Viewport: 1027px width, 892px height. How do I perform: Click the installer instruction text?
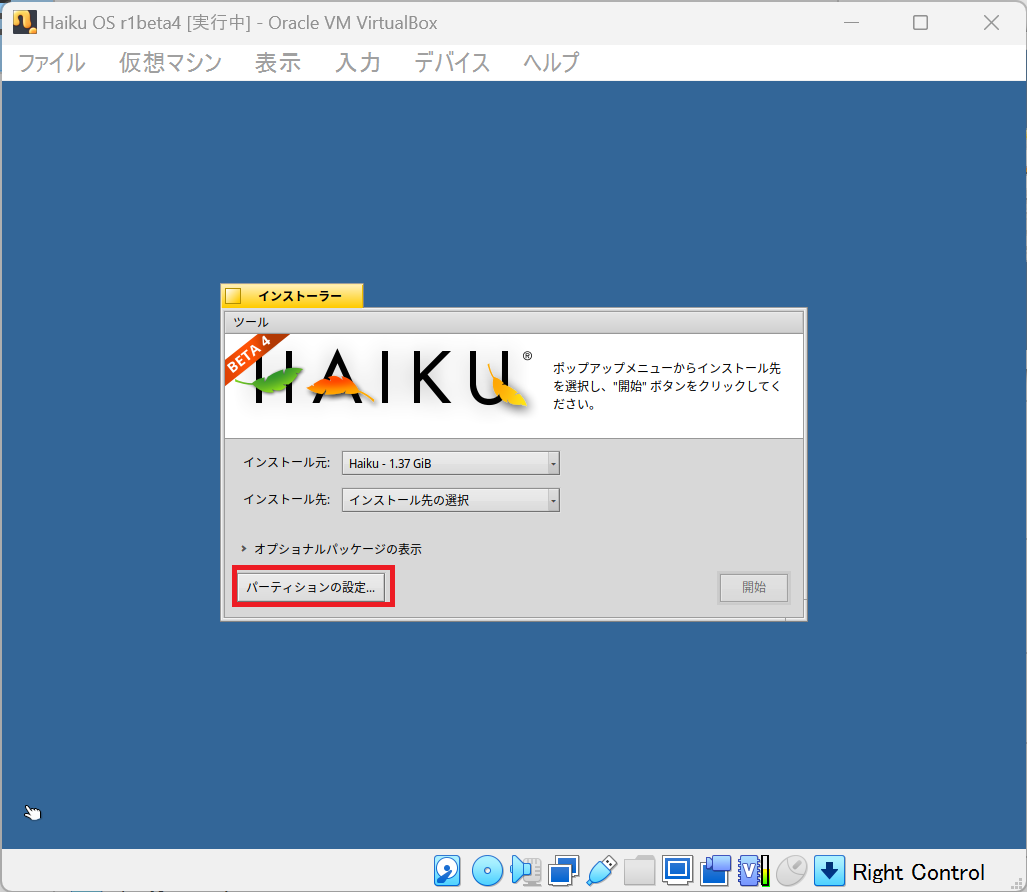667,386
